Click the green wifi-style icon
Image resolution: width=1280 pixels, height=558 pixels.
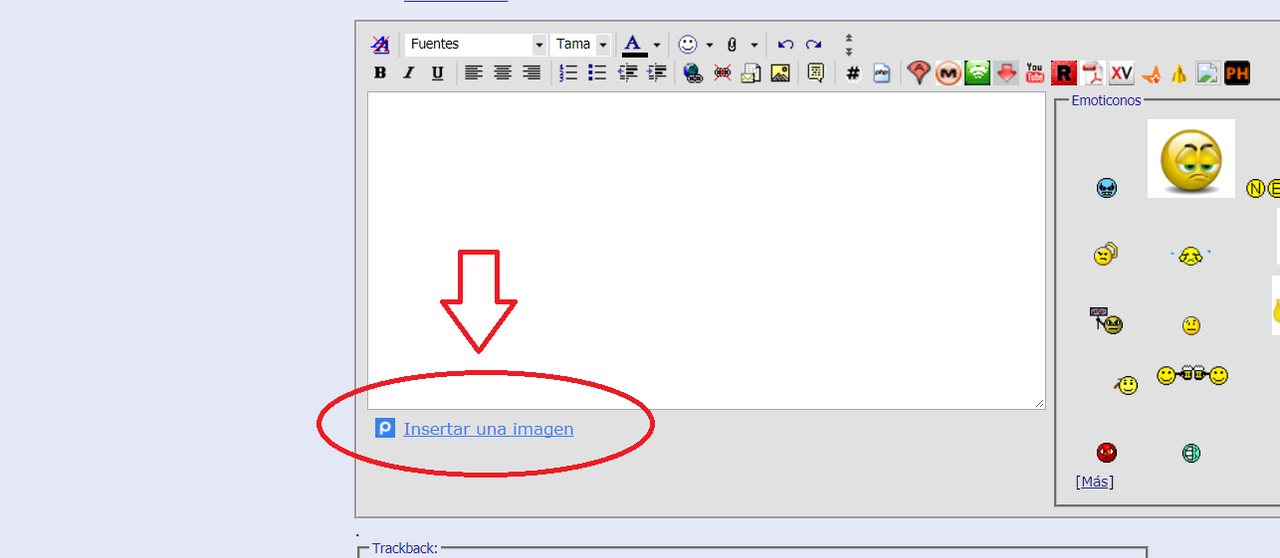(x=977, y=73)
